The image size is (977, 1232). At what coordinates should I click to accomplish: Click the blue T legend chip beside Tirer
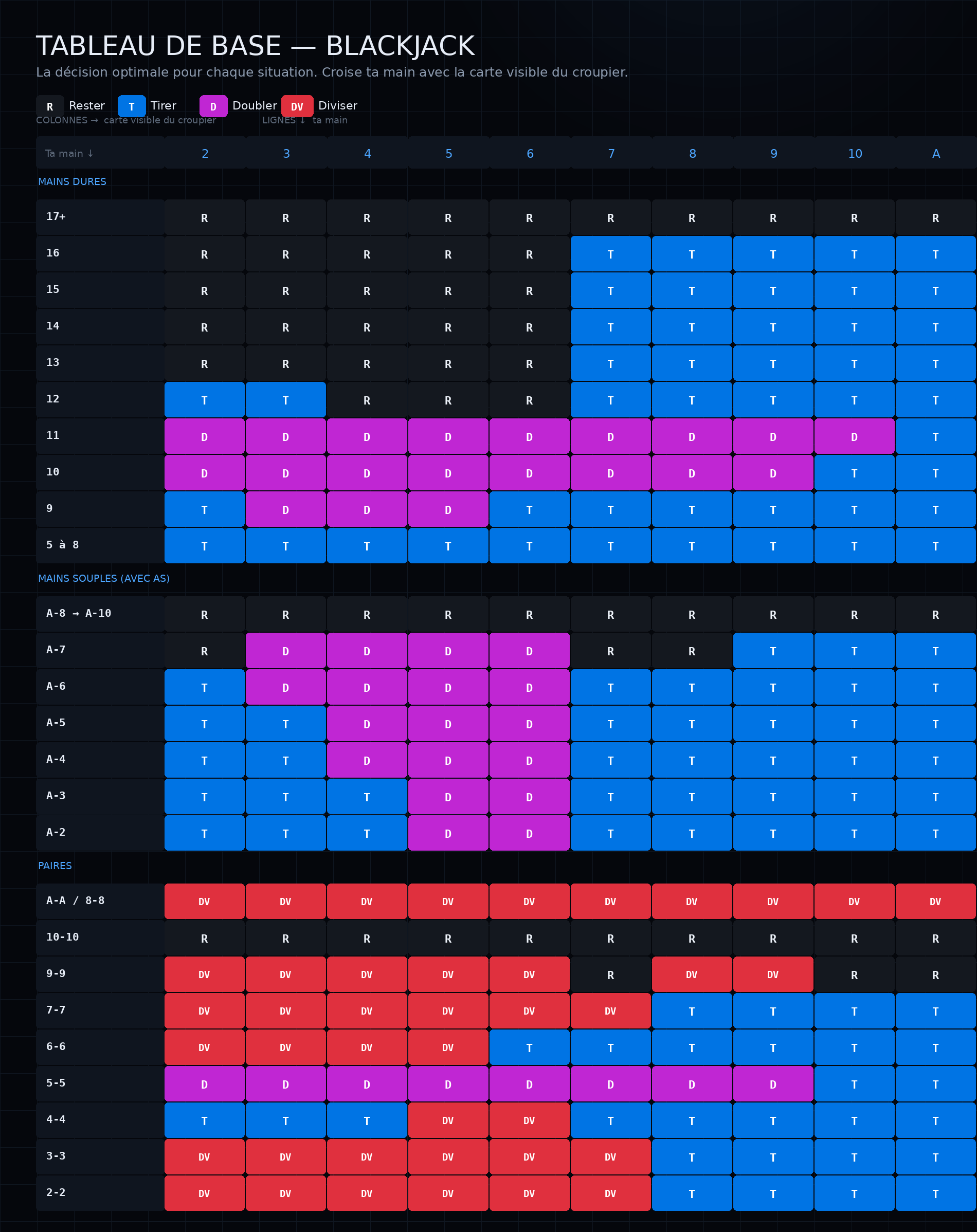pyautogui.click(x=132, y=106)
